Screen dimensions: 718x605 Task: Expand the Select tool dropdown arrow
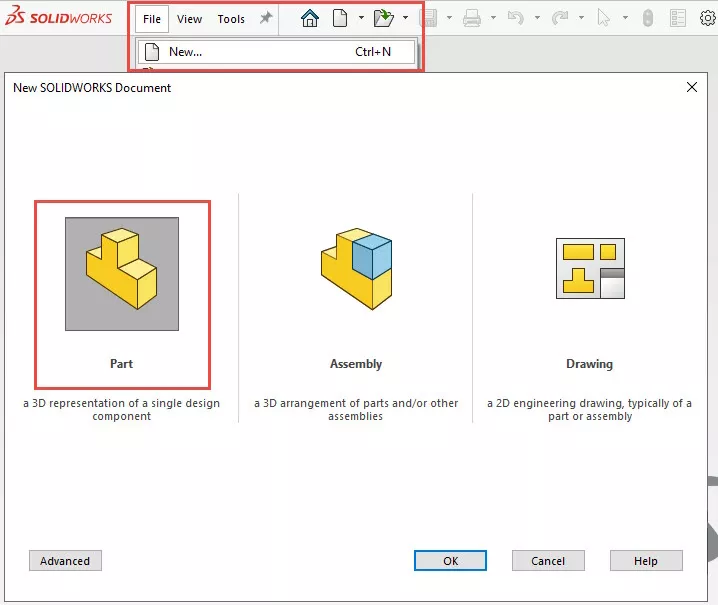point(625,18)
